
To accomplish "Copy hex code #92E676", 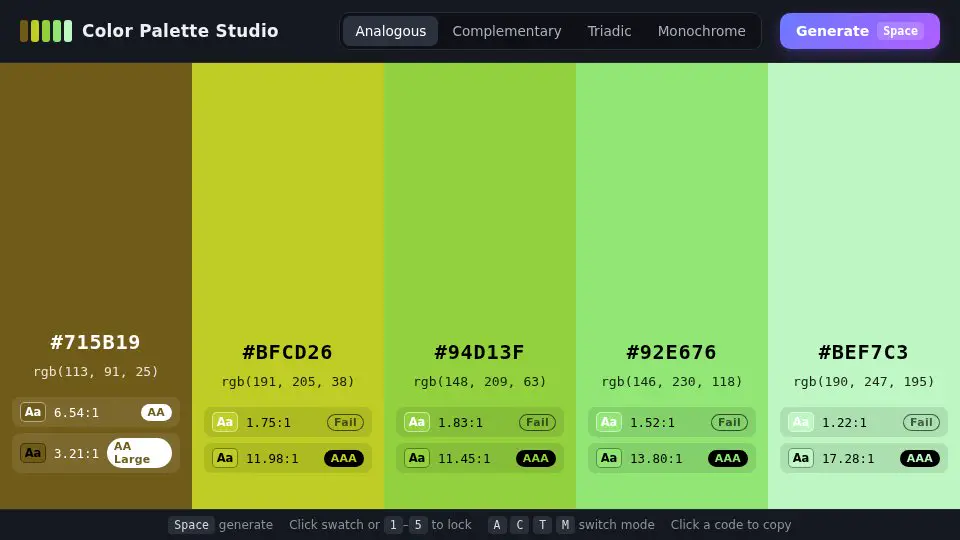I will 672,352.
